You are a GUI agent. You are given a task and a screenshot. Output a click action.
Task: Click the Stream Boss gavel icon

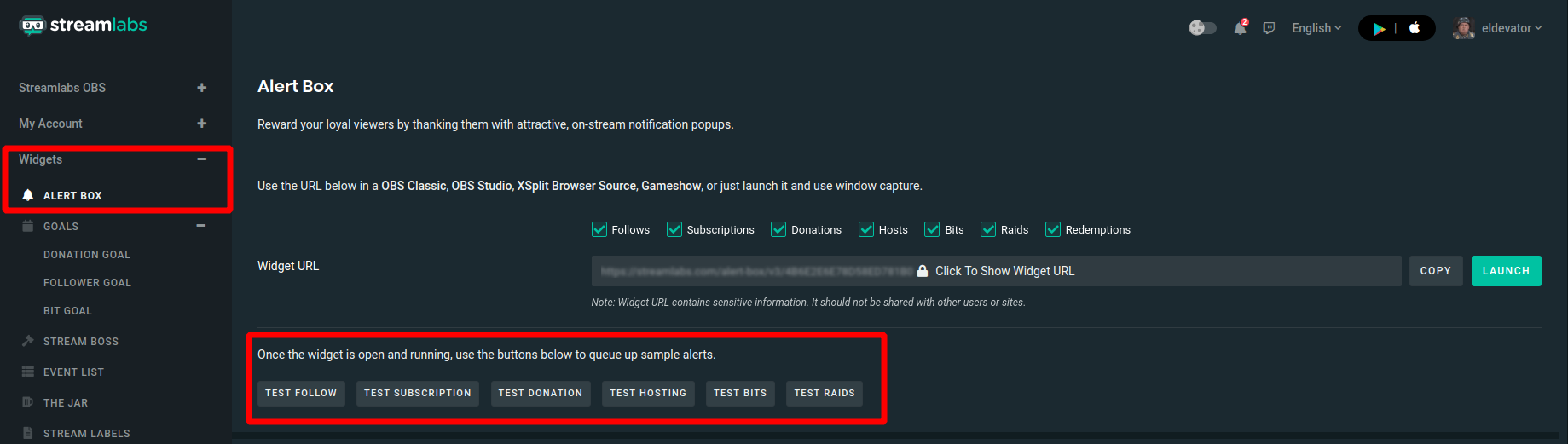[x=28, y=341]
